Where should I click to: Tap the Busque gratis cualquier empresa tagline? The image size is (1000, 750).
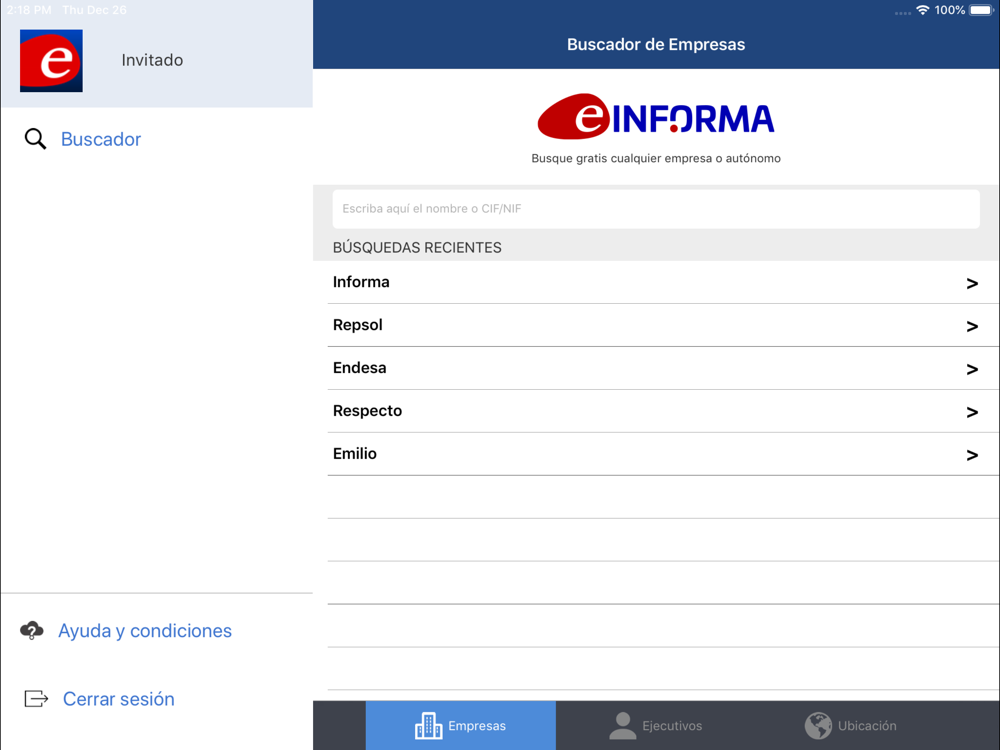pos(656,158)
